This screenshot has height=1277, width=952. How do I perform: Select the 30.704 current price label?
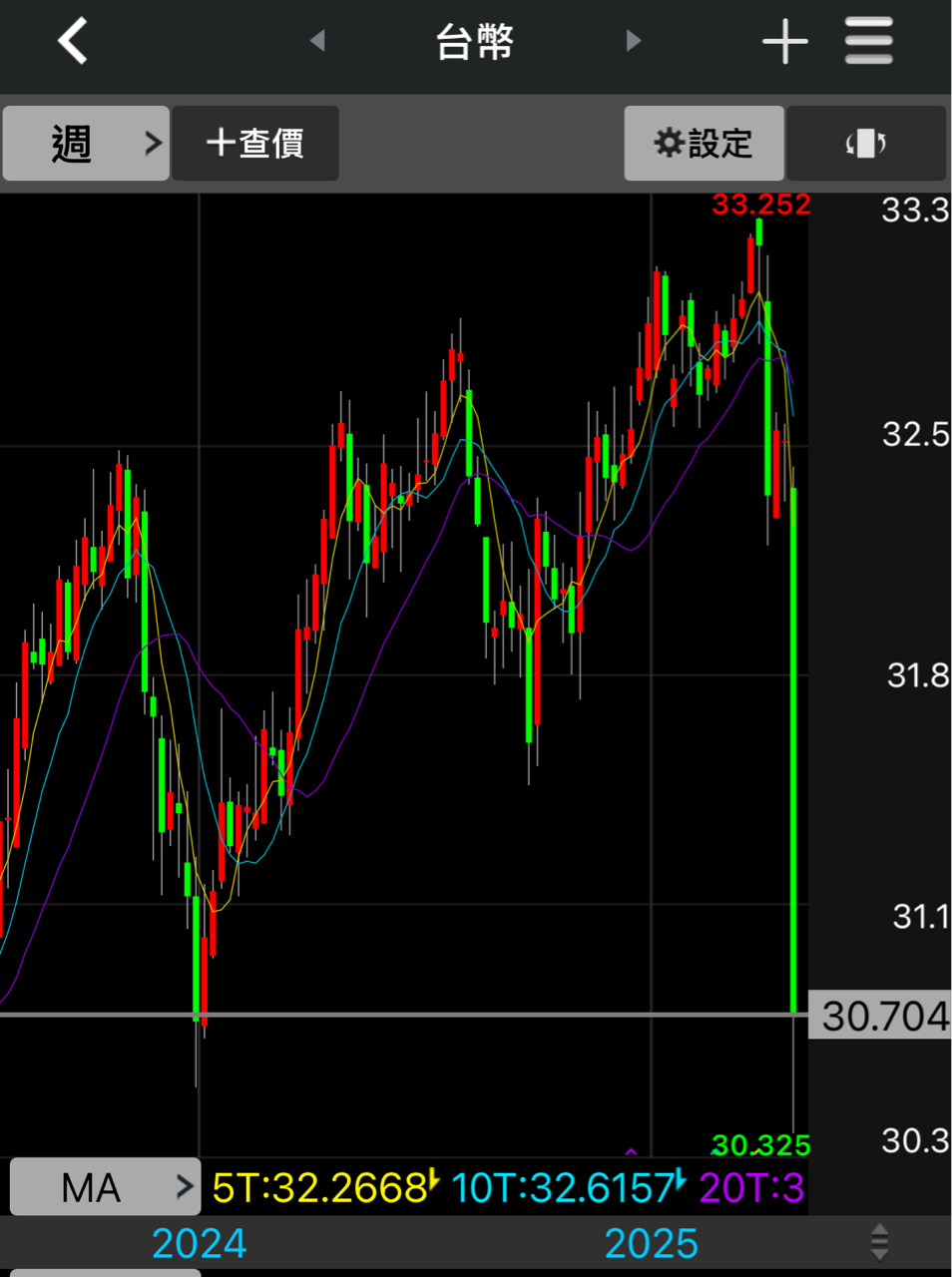880,1016
